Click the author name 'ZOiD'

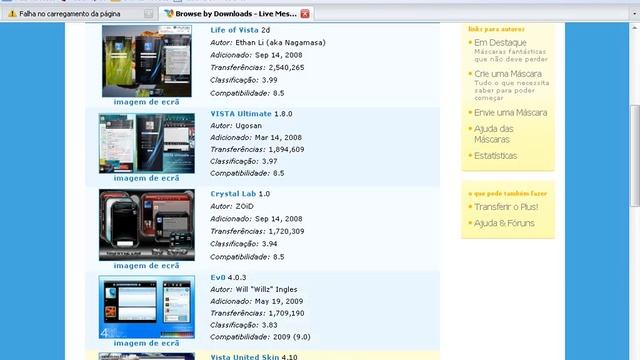pyautogui.click(x=244, y=207)
